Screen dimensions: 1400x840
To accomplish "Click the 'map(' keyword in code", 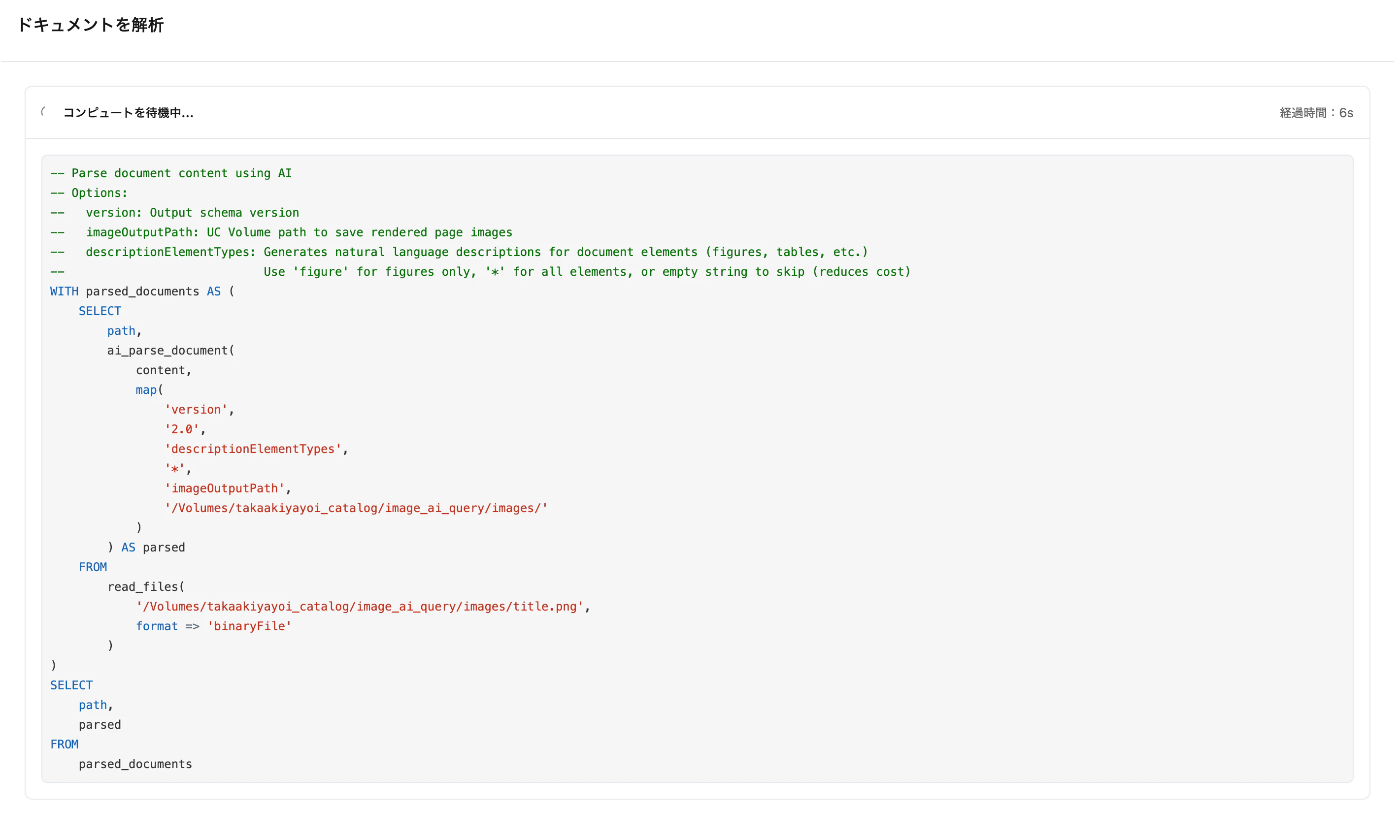I will tap(149, 390).
